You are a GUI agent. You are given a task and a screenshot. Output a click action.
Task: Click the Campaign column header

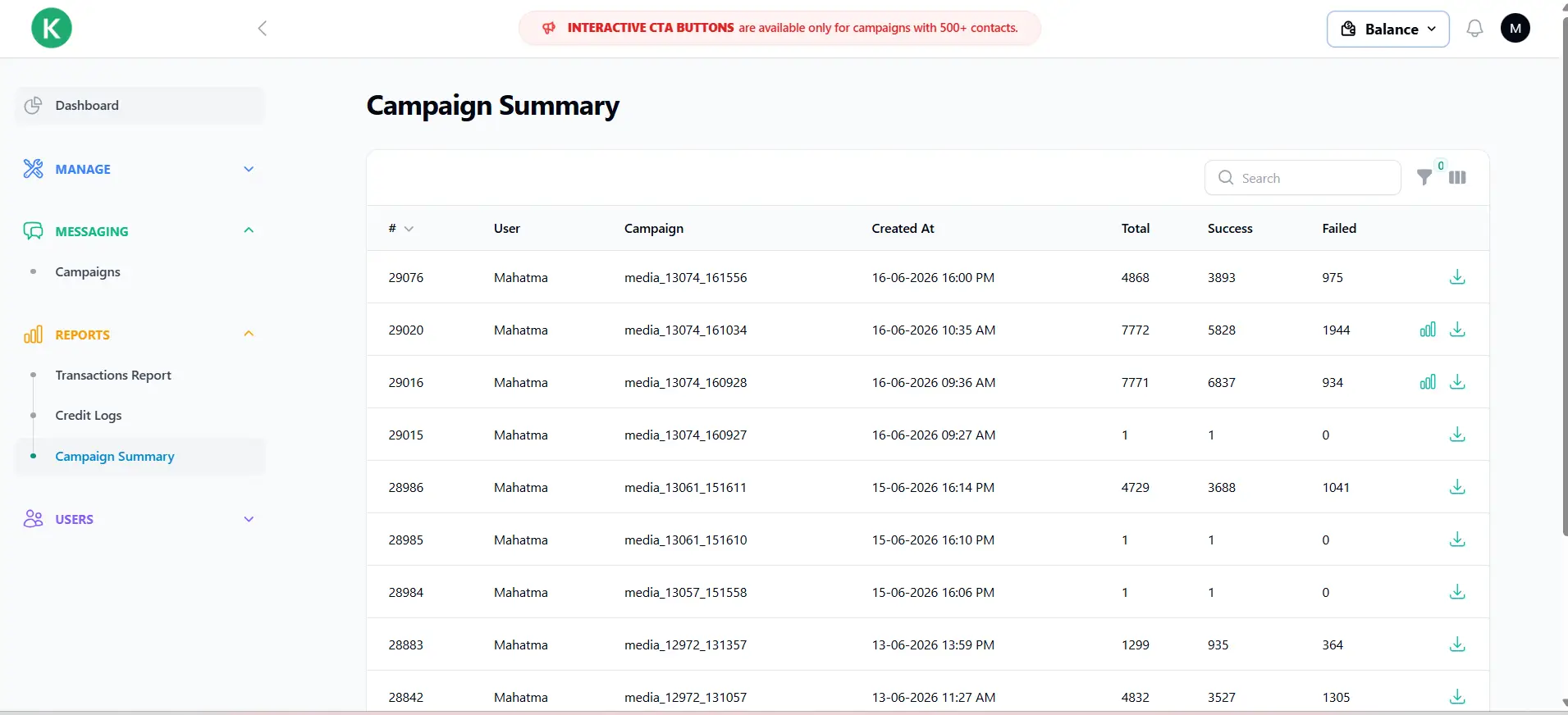pyautogui.click(x=654, y=229)
